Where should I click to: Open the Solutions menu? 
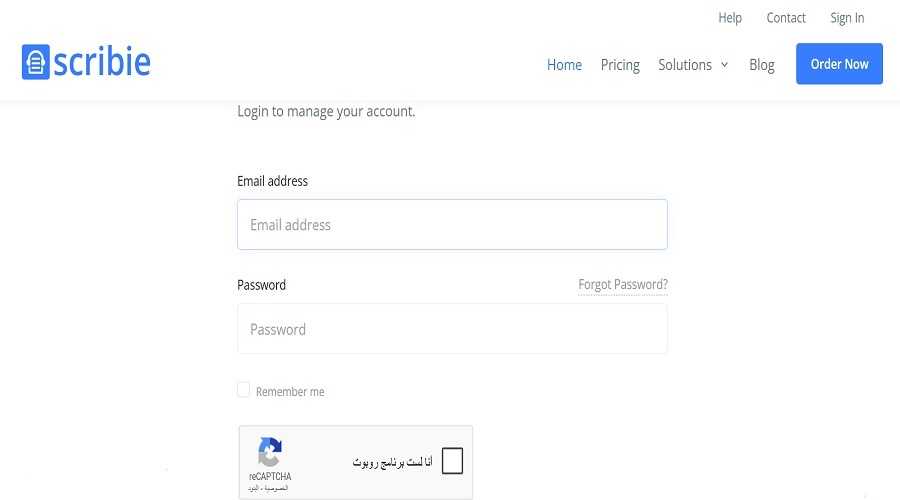685,65
